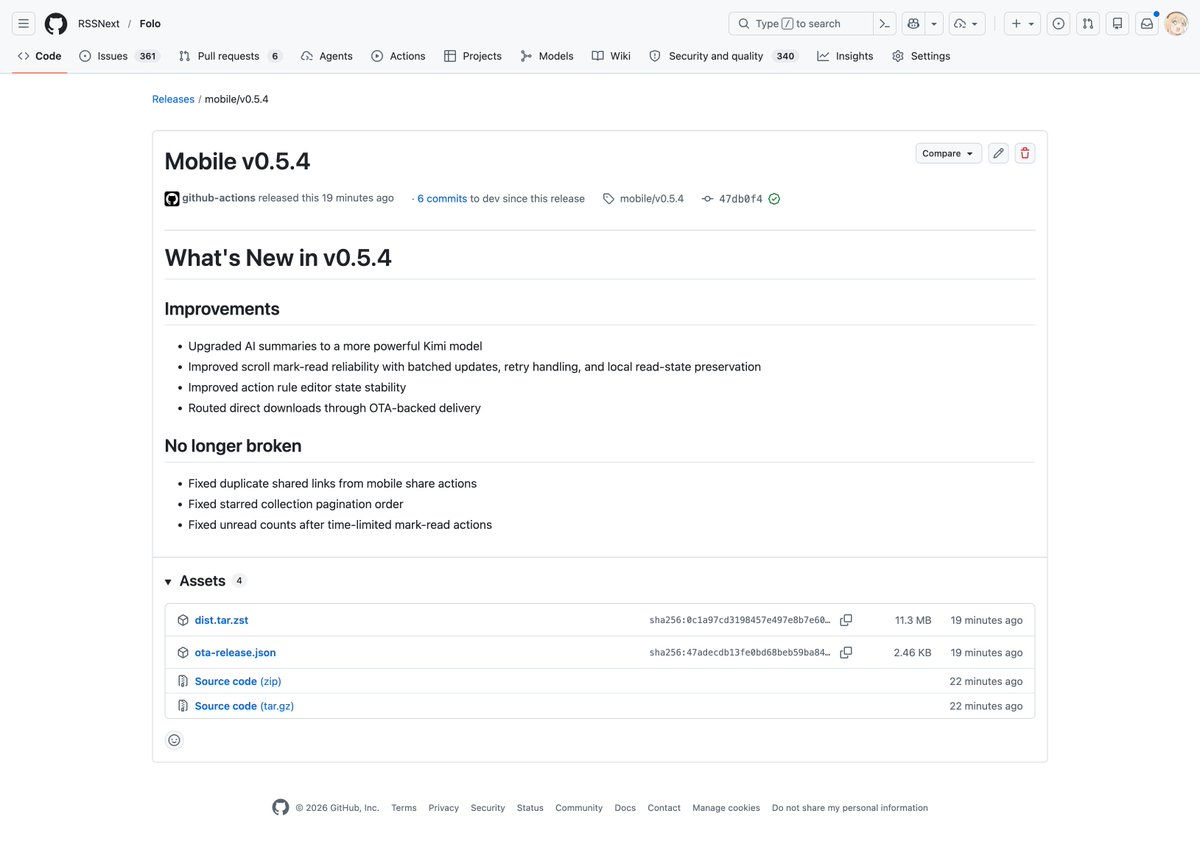The image size is (1200, 847).
Task: Open the create new plus dropdown
Action: tap(1022, 23)
